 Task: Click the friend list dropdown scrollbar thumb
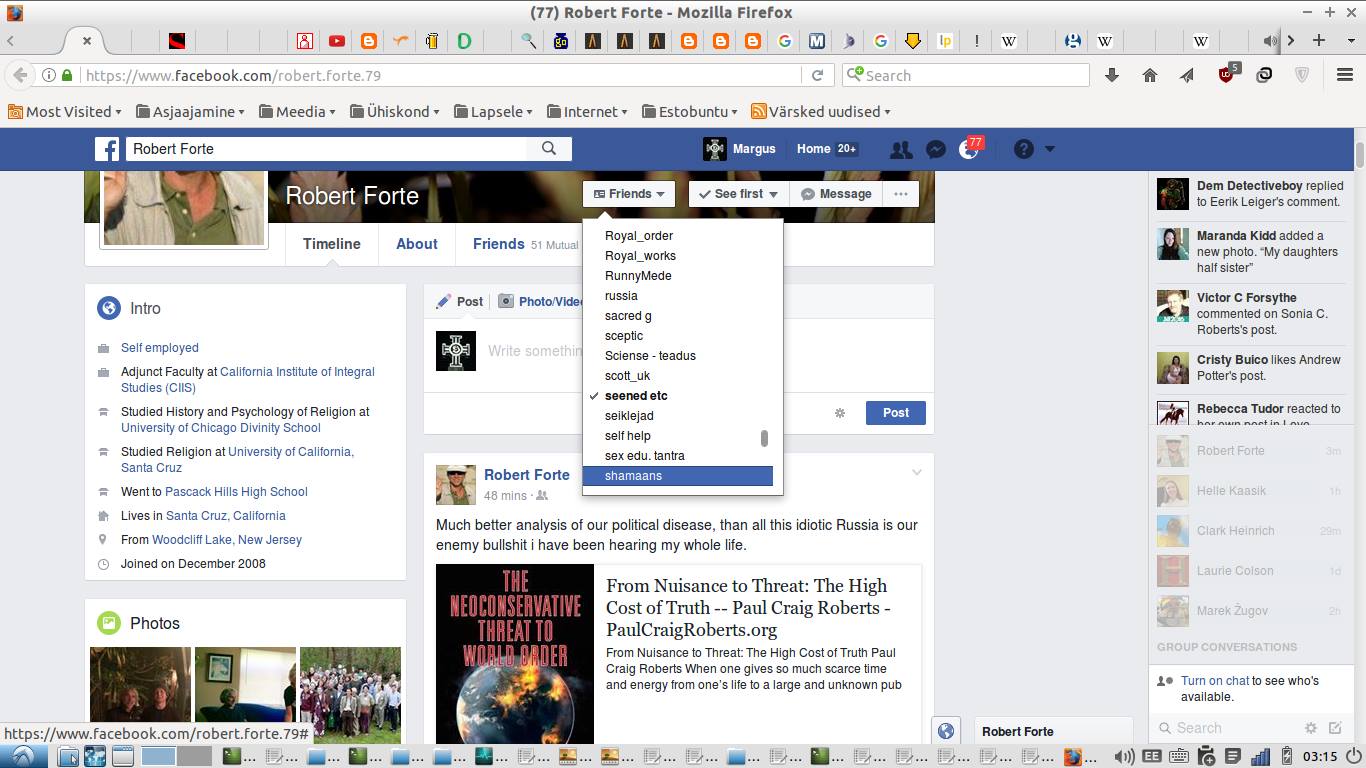(x=765, y=438)
